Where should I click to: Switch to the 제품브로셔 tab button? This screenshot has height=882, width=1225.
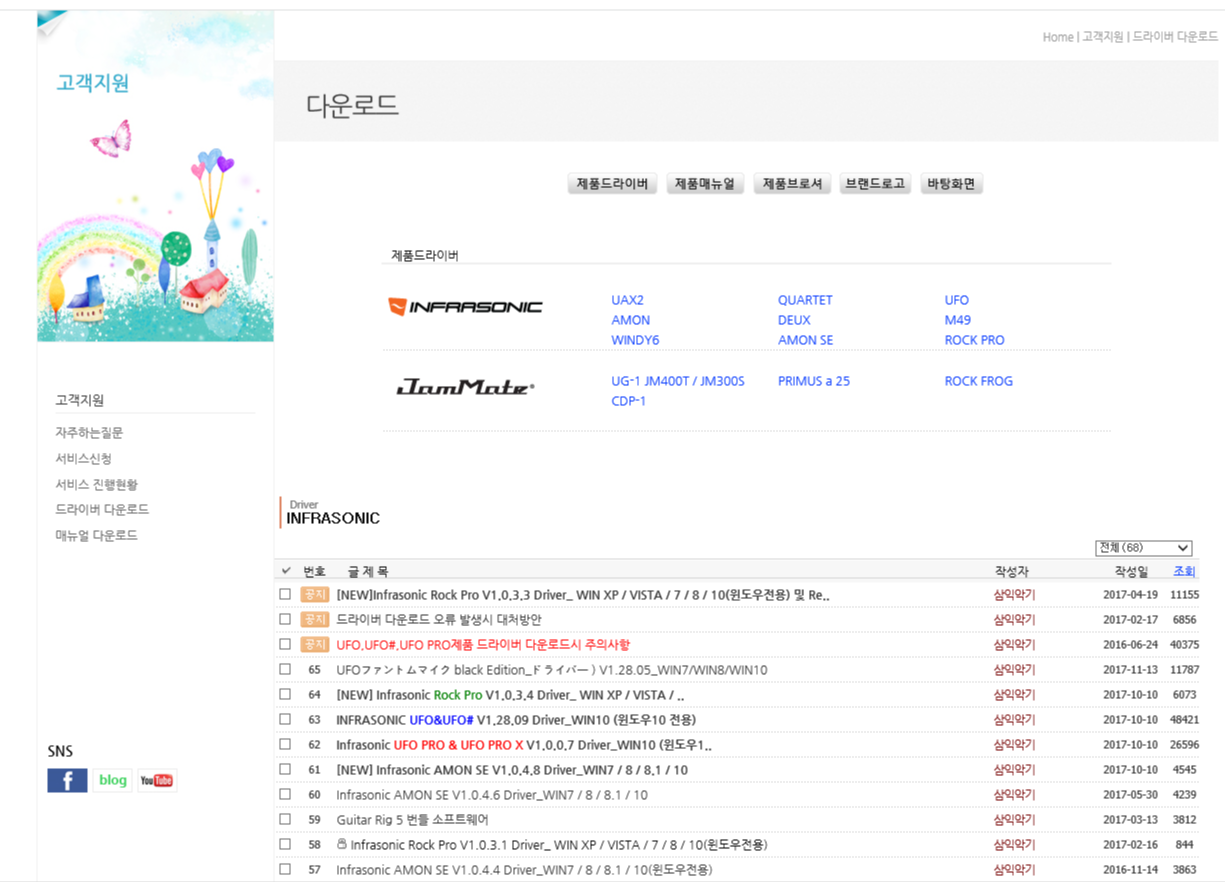[x=792, y=184]
